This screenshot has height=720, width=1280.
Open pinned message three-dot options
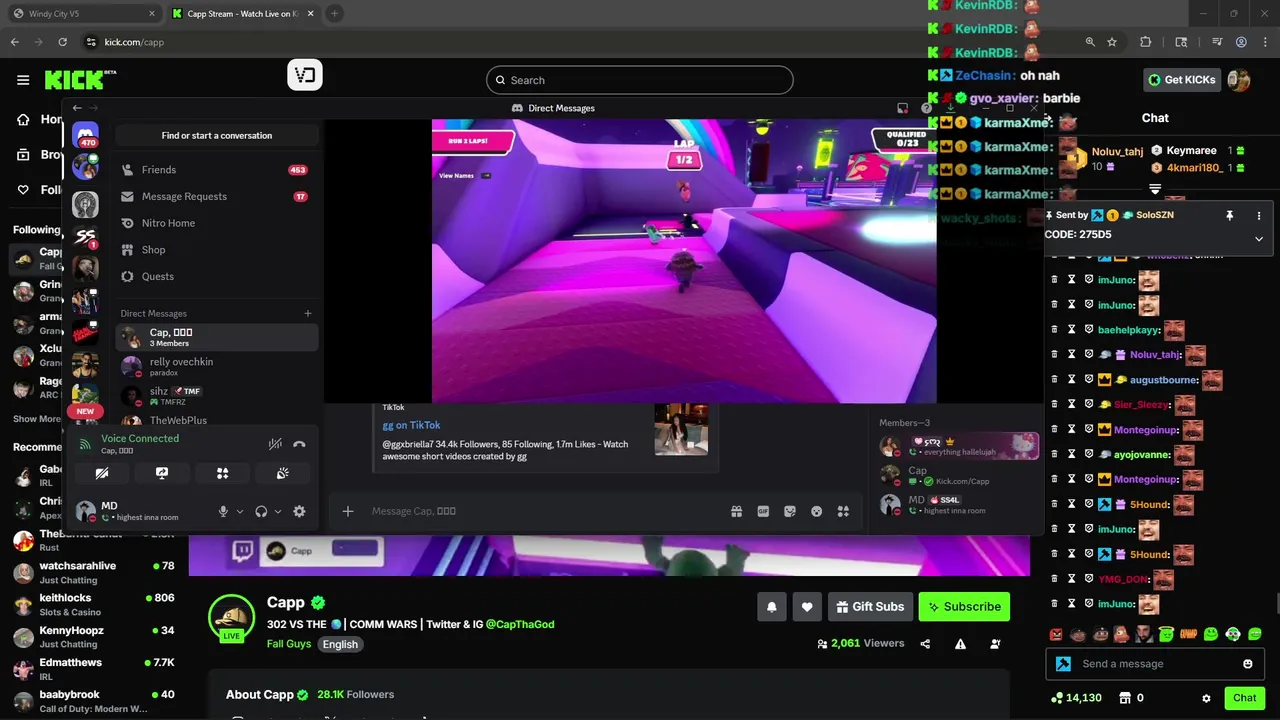[x=1259, y=215]
